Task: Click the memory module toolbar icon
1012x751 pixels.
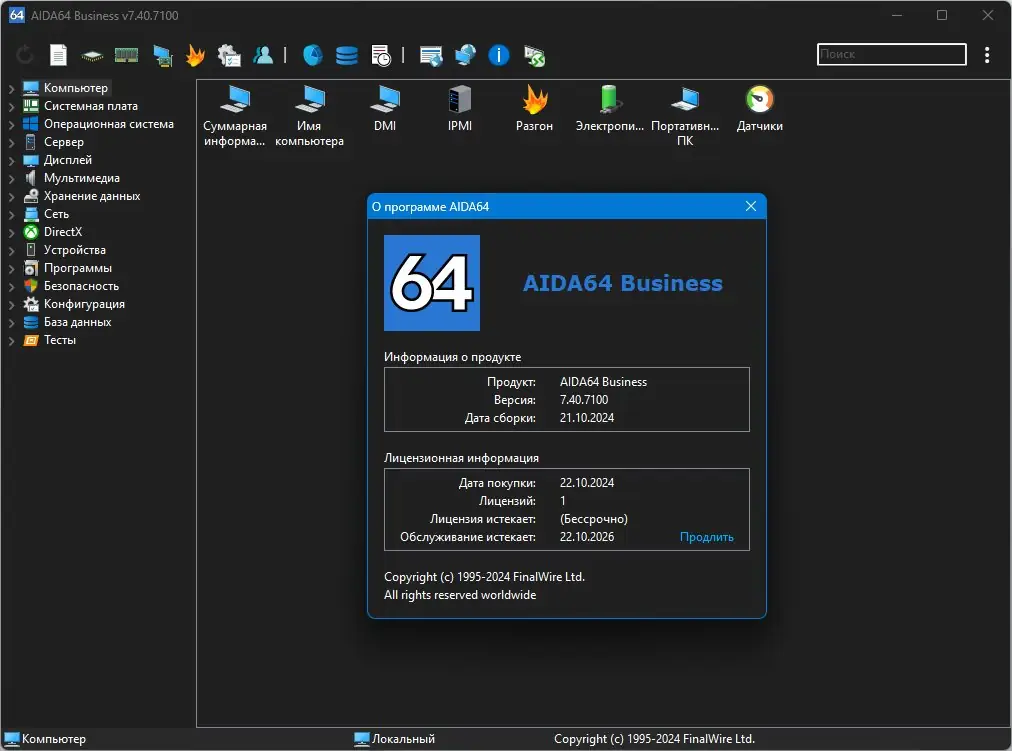Action: [126, 55]
